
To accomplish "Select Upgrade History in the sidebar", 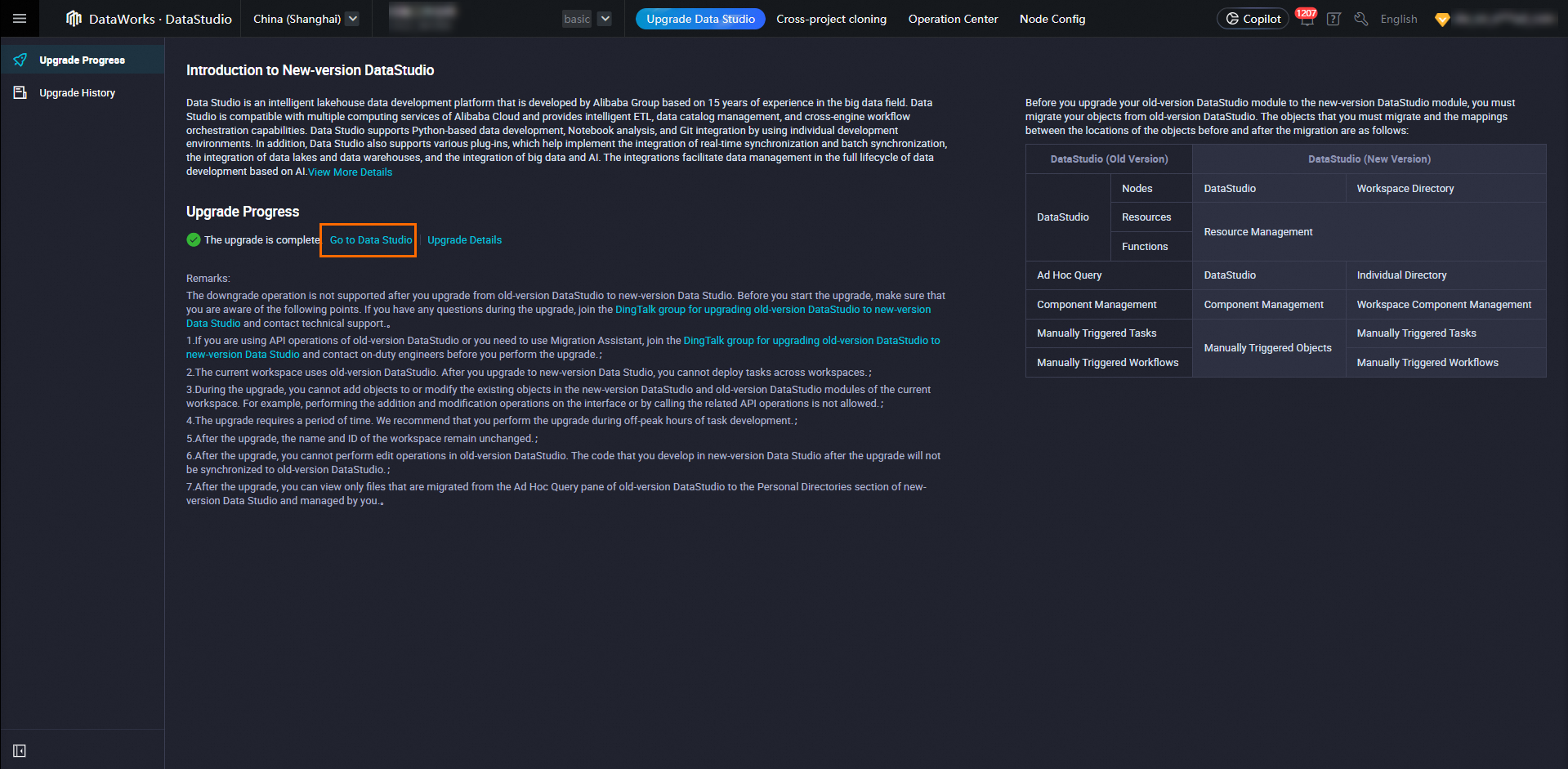I will (x=83, y=92).
